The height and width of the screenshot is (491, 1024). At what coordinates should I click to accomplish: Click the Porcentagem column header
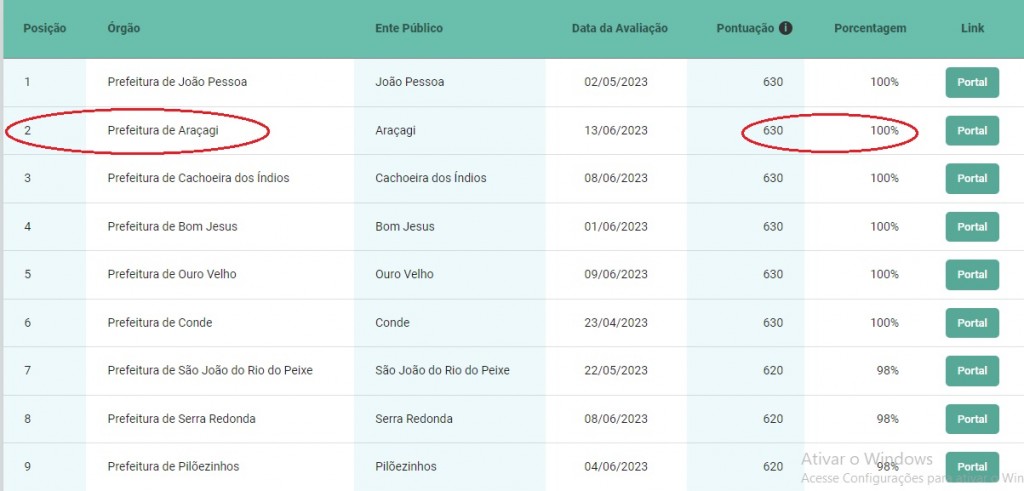pos(870,28)
